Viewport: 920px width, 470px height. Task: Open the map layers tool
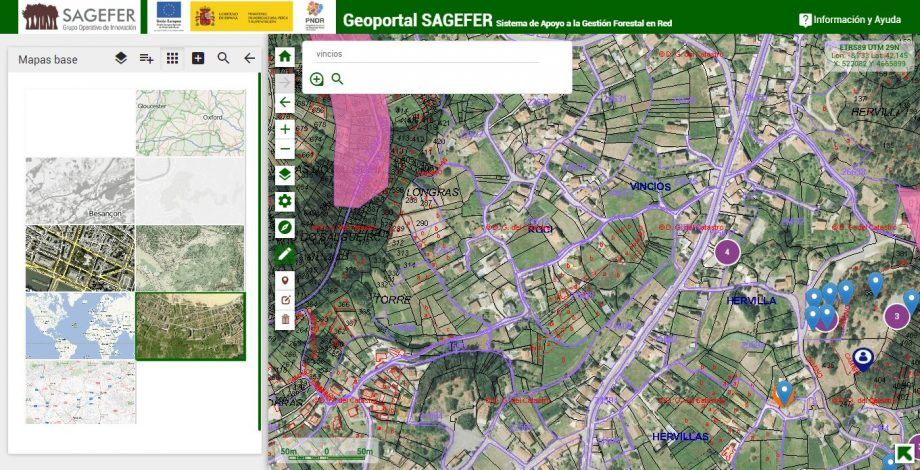pos(285,174)
